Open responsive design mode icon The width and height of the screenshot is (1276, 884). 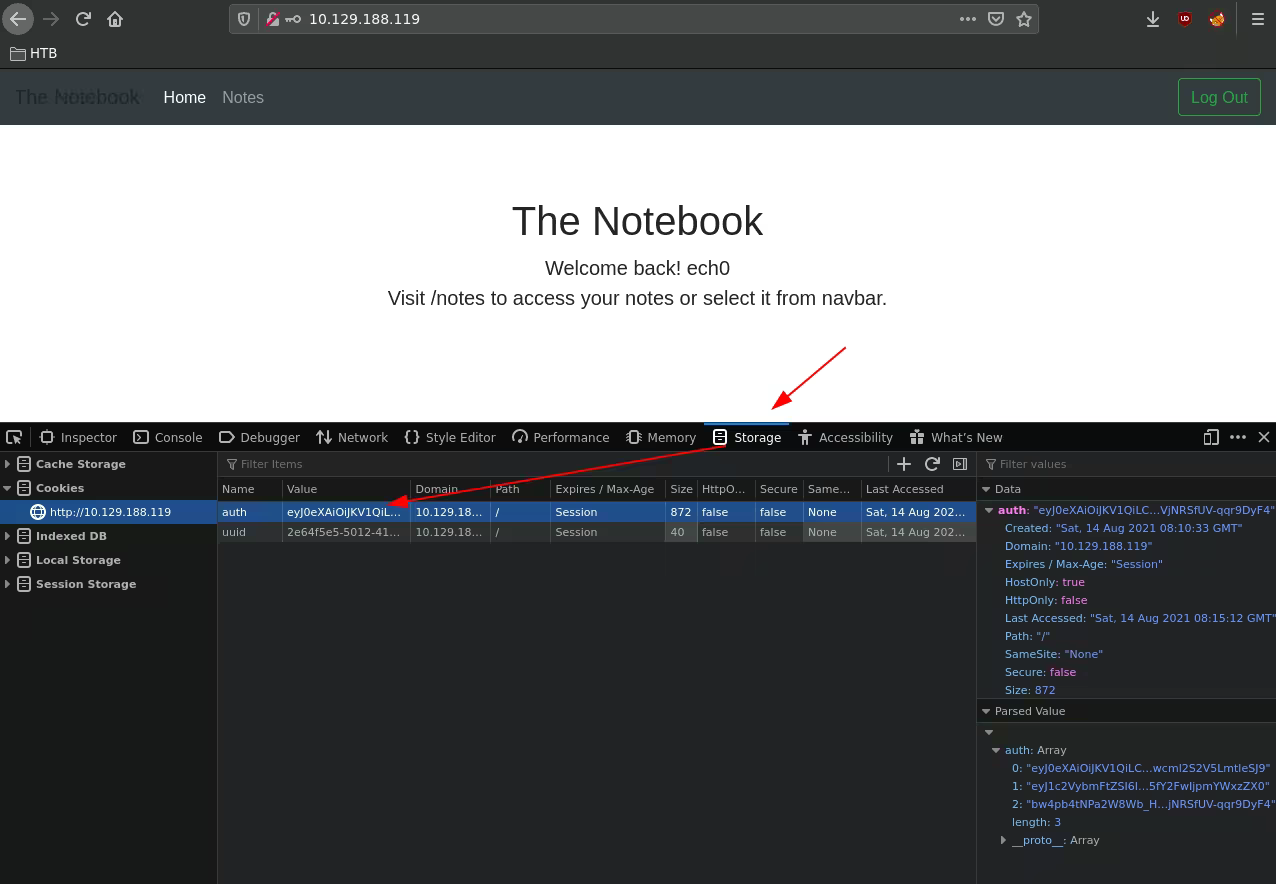[x=1211, y=437]
